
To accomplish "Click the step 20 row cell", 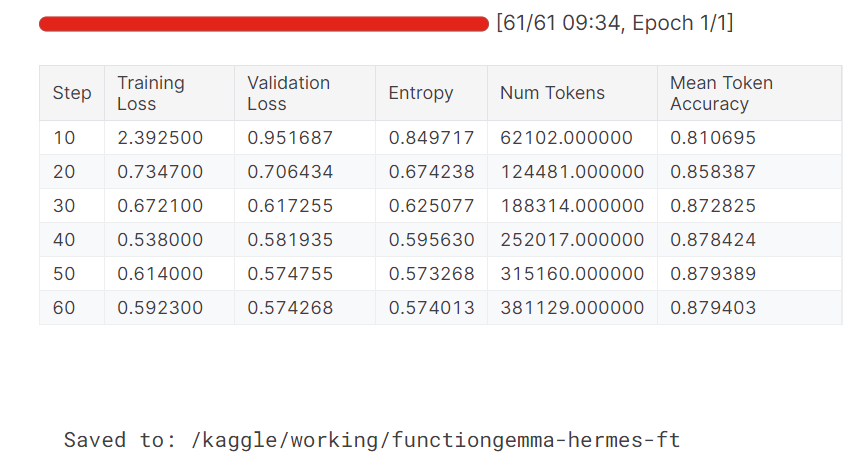I will coord(64,172).
